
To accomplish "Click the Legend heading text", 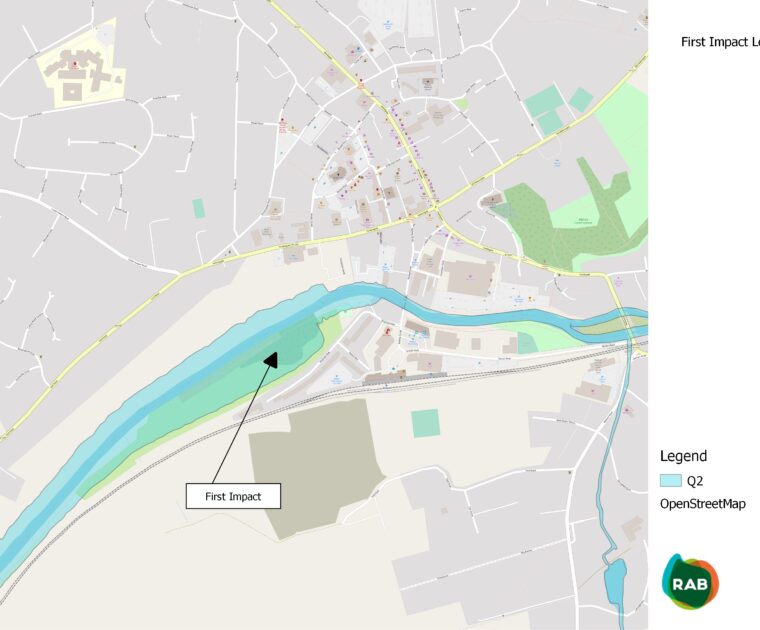I will pyautogui.click(x=683, y=456).
